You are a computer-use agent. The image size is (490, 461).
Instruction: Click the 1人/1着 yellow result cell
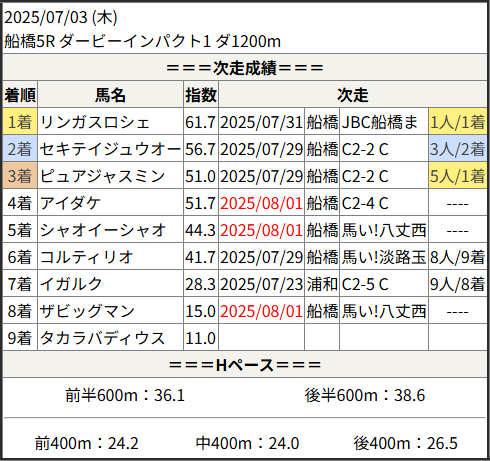tap(457, 122)
